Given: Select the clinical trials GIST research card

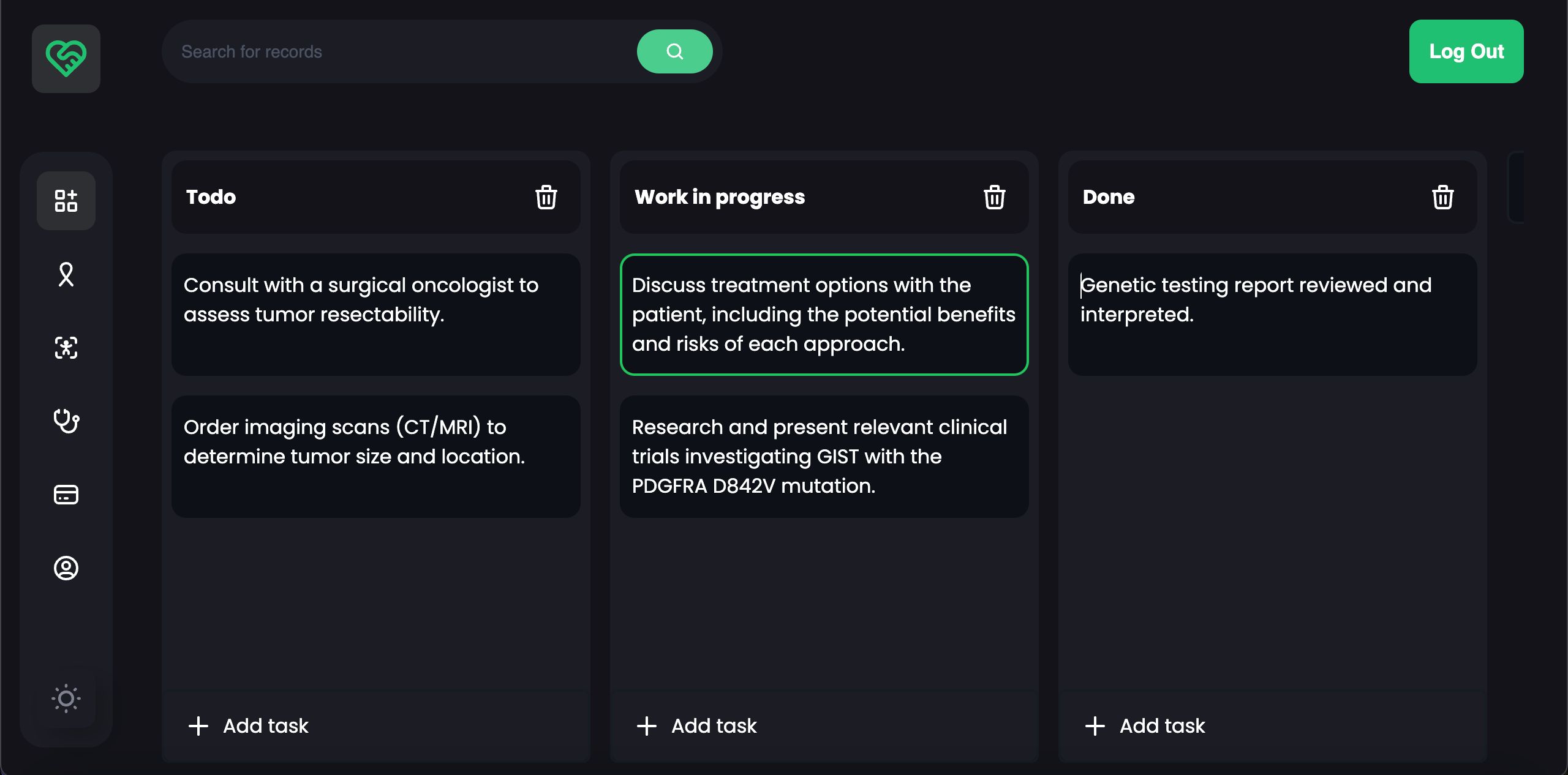Looking at the screenshot, I should [x=824, y=457].
